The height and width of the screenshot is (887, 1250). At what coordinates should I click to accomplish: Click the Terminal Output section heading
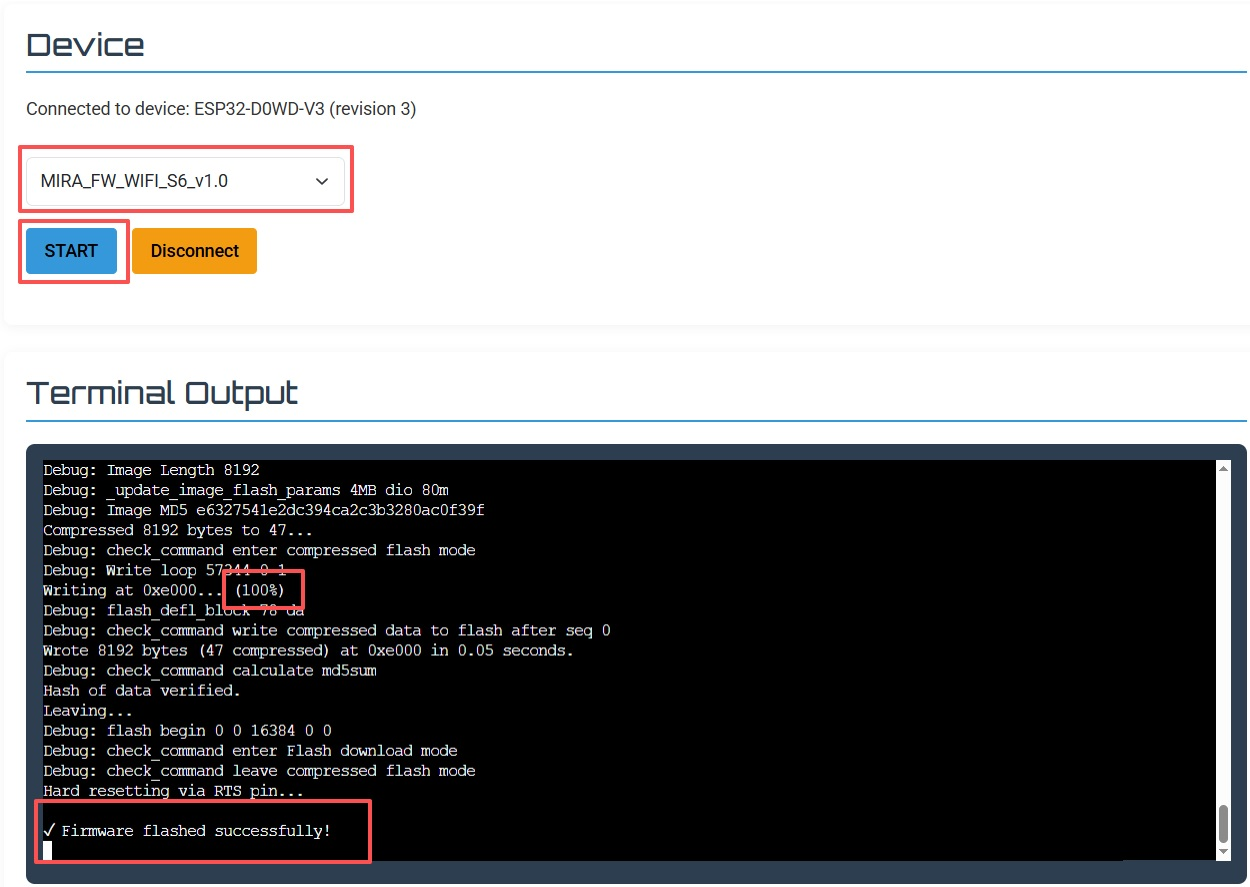click(x=162, y=393)
